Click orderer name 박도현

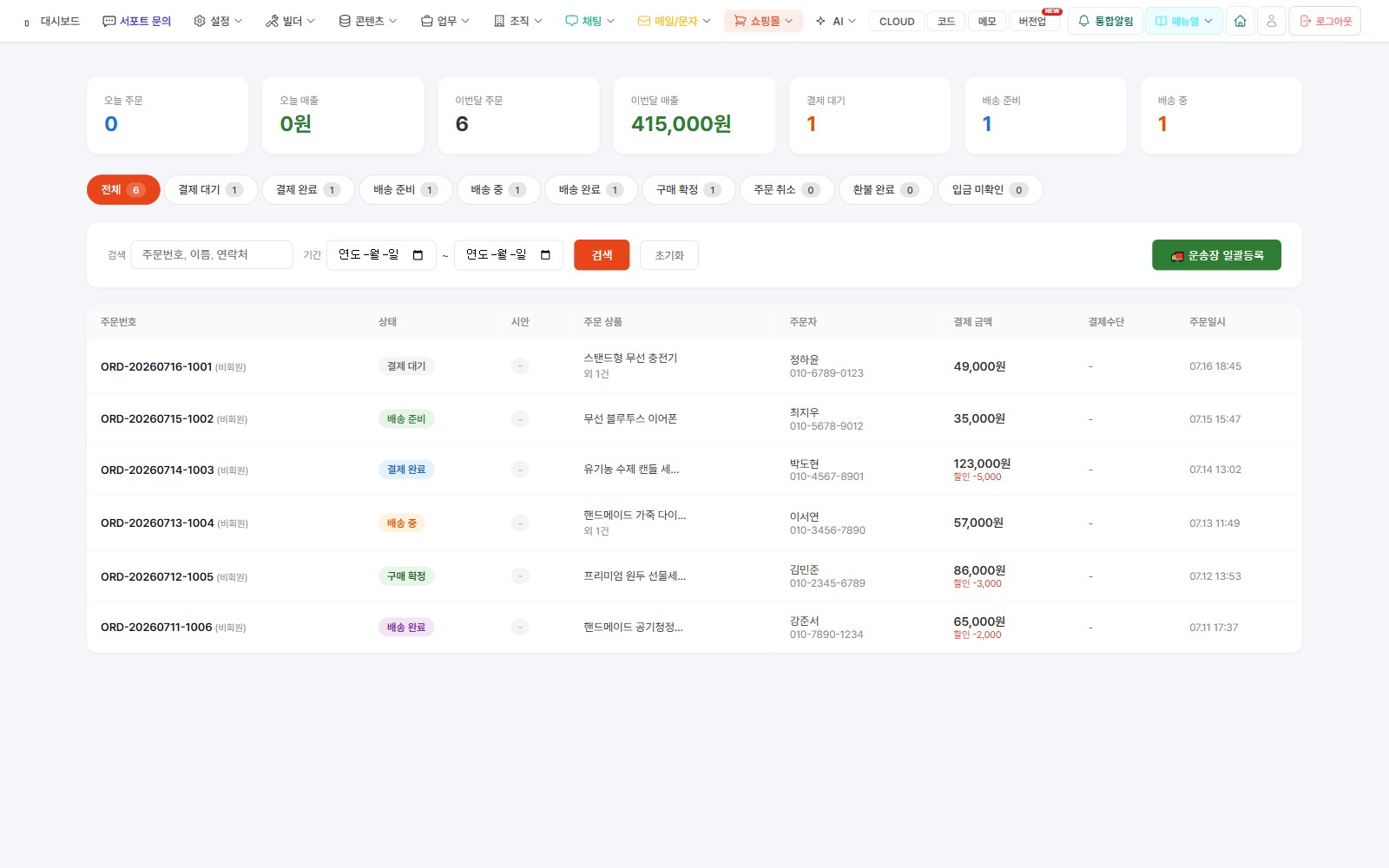tap(804, 464)
